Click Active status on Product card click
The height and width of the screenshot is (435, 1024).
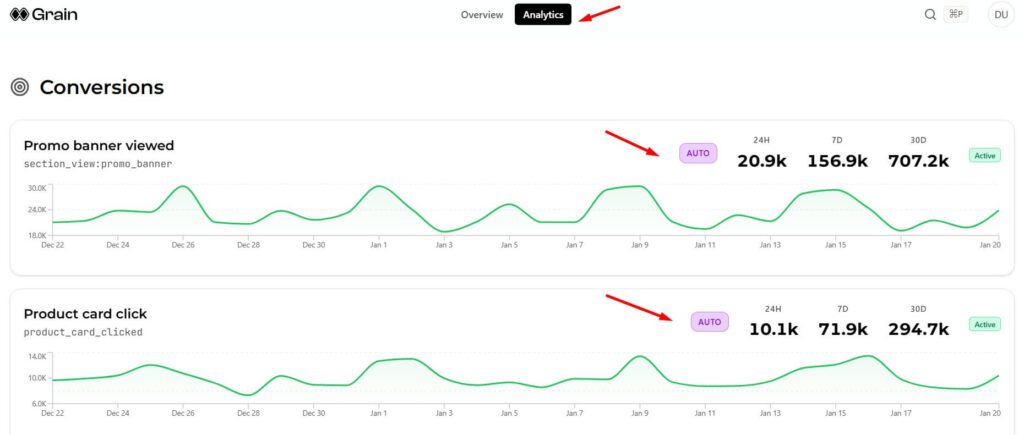click(x=984, y=324)
